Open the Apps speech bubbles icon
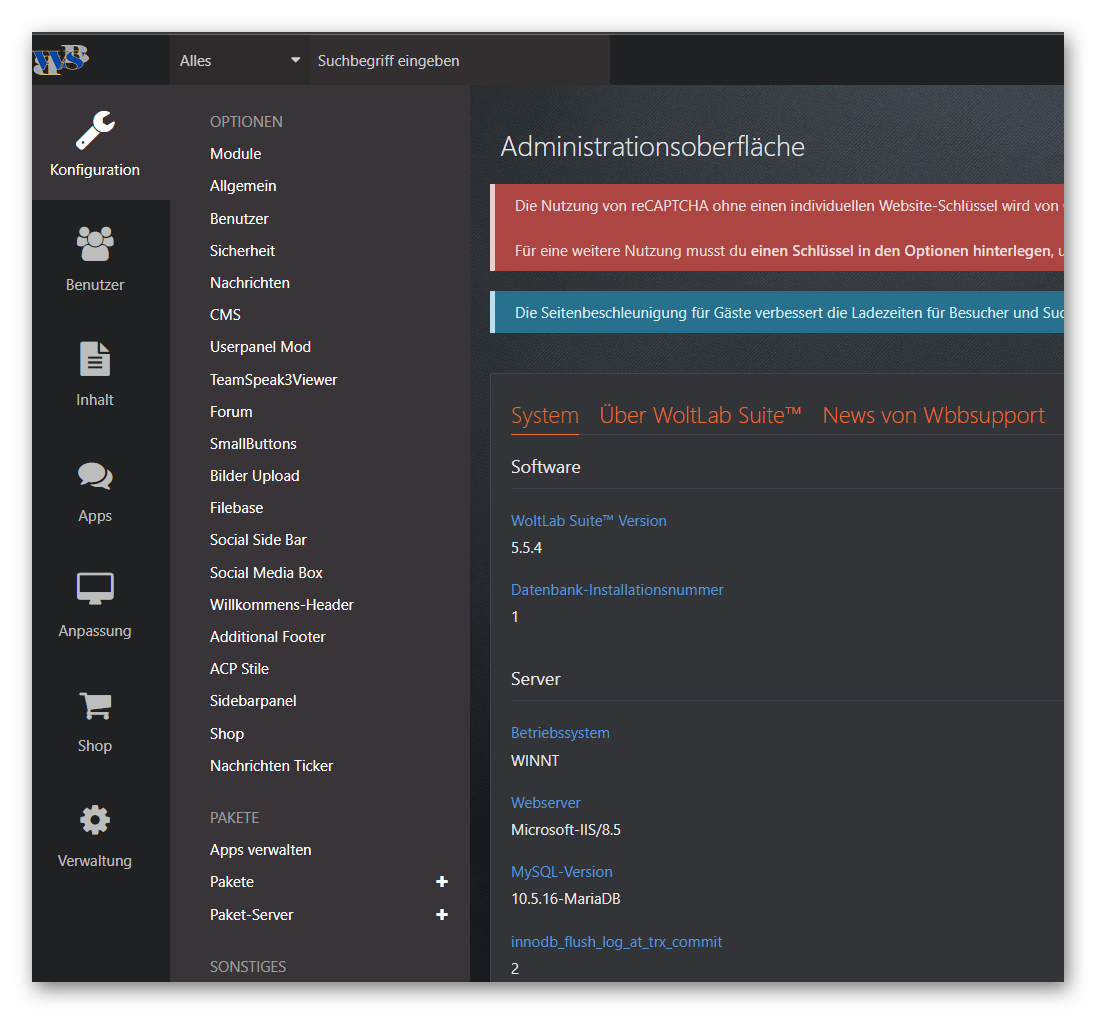This screenshot has height=1014, width=1096. [95, 475]
